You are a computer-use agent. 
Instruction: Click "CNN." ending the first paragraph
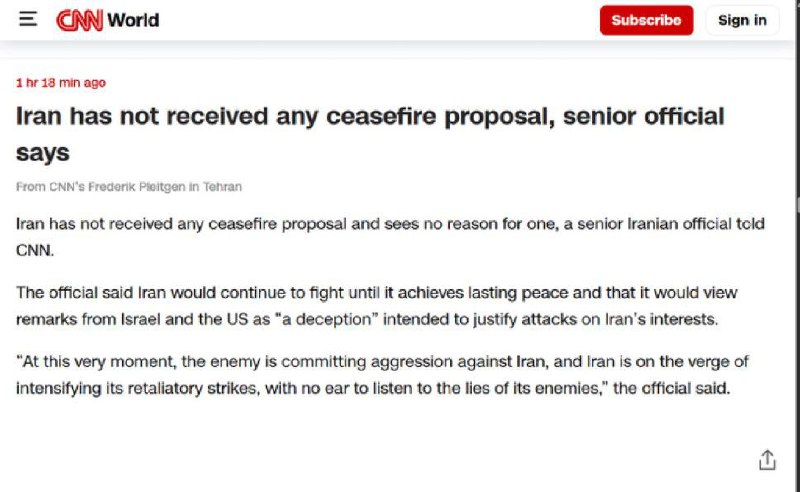35,251
